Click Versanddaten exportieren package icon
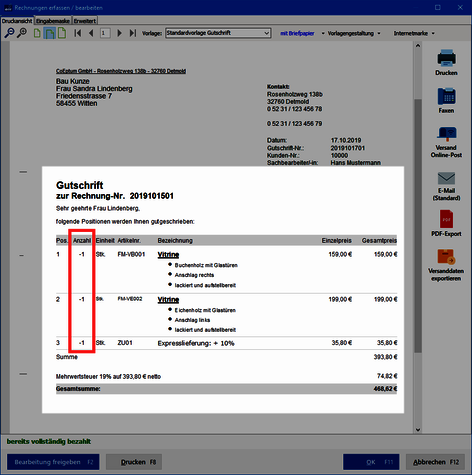472x475 pixels. tap(446, 257)
